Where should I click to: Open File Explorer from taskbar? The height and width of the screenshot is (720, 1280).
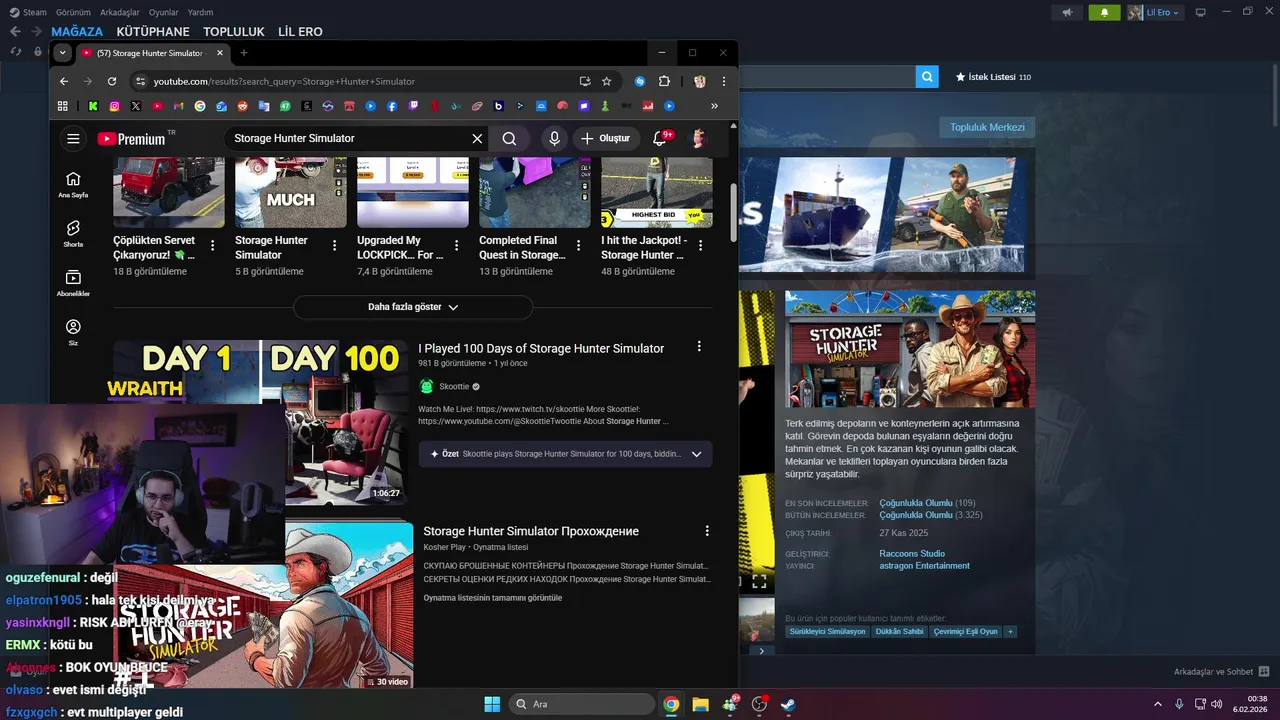click(700, 704)
